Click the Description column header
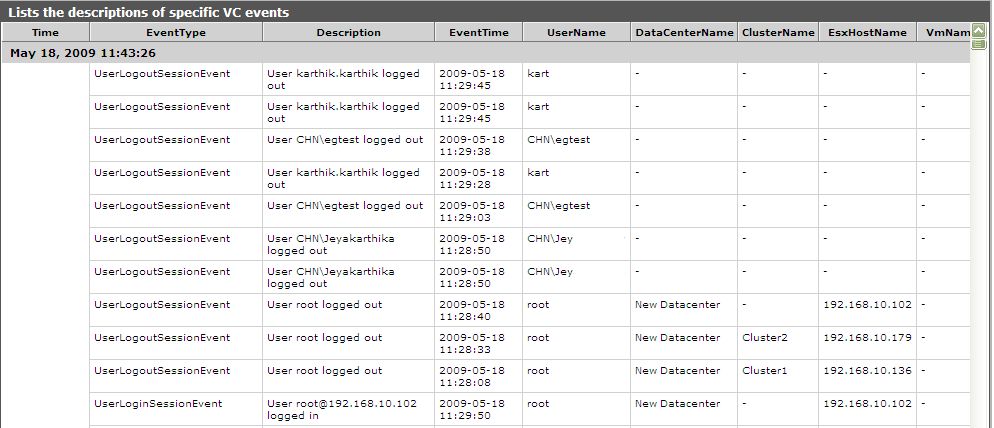 pyautogui.click(x=349, y=32)
